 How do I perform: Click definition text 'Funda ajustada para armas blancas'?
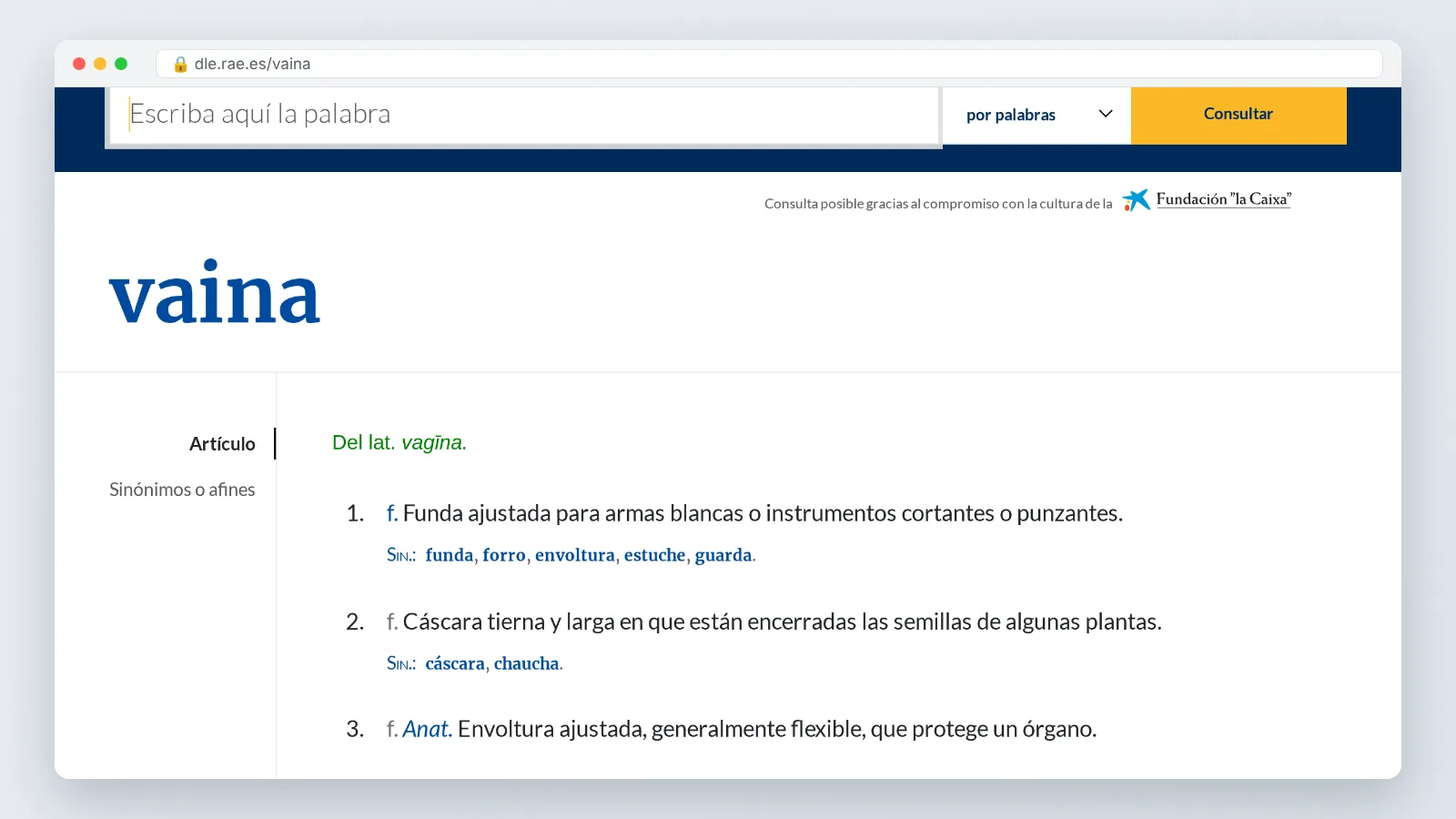click(573, 513)
